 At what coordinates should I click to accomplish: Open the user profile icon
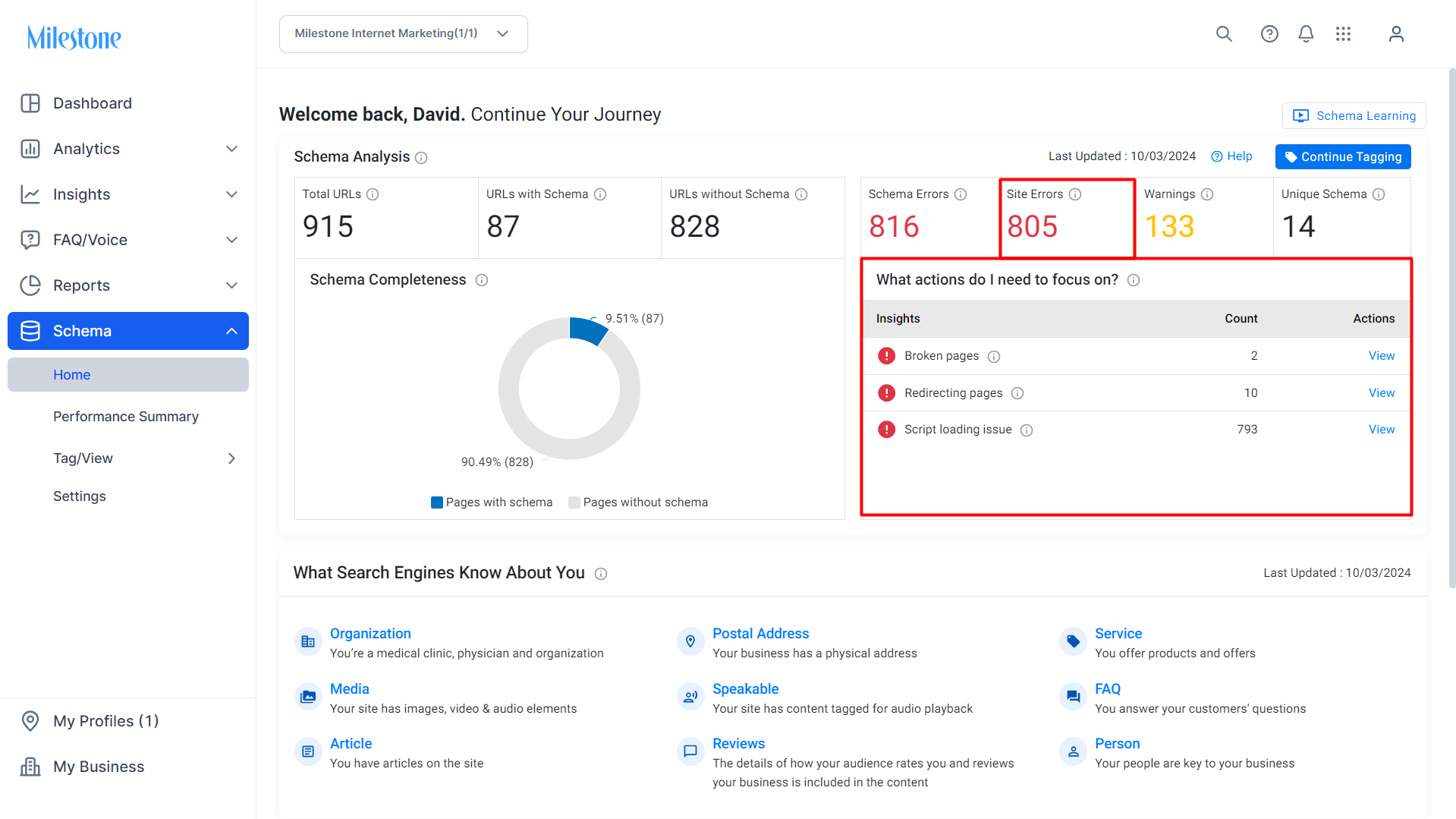pos(1396,34)
